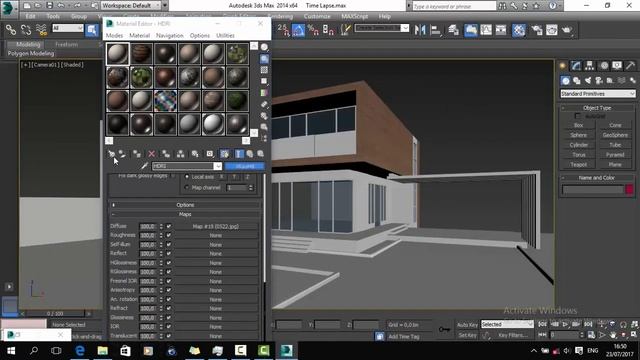Click Render teapot icon in main toolbar

point(567,30)
